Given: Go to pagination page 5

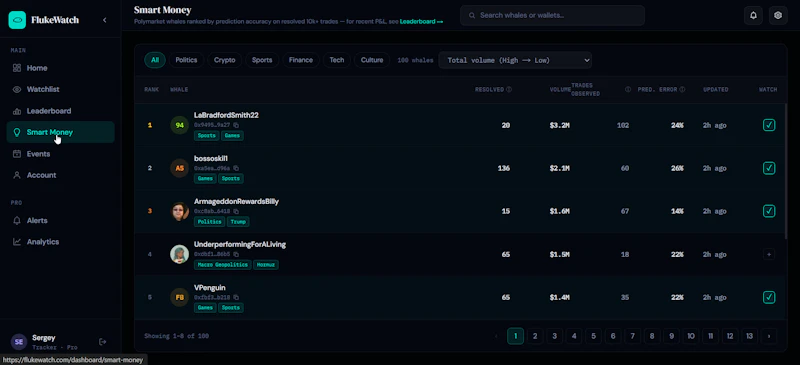Looking at the screenshot, I should (x=593, y=336).
